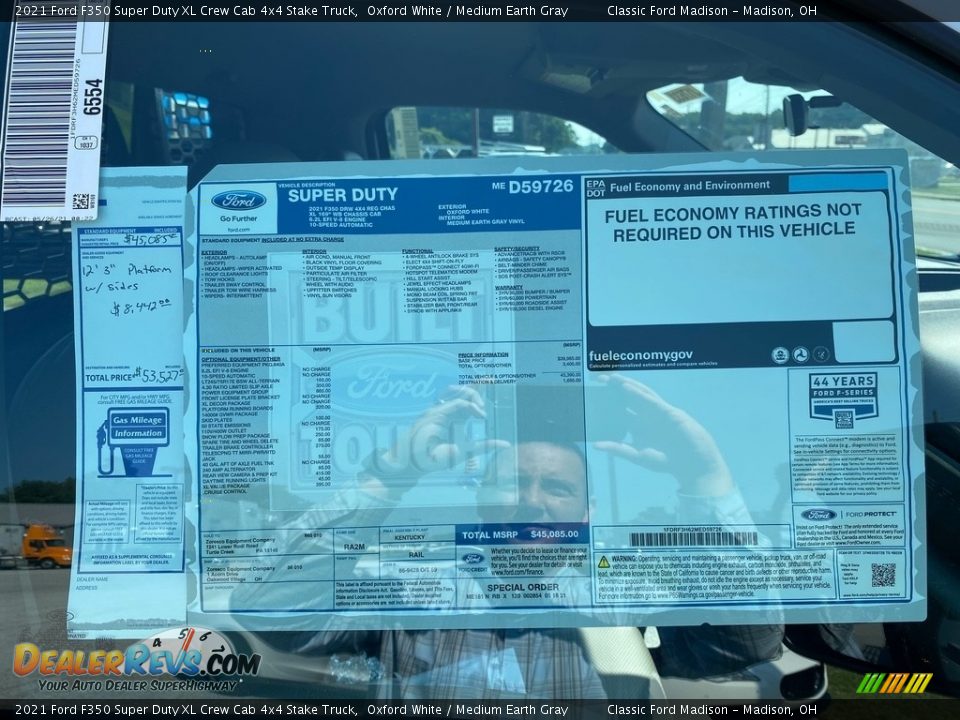The width and height of the screenshot is (960, 720).
Task: Click the yellow warning triangle icon
Action: (x=604, y=562)
